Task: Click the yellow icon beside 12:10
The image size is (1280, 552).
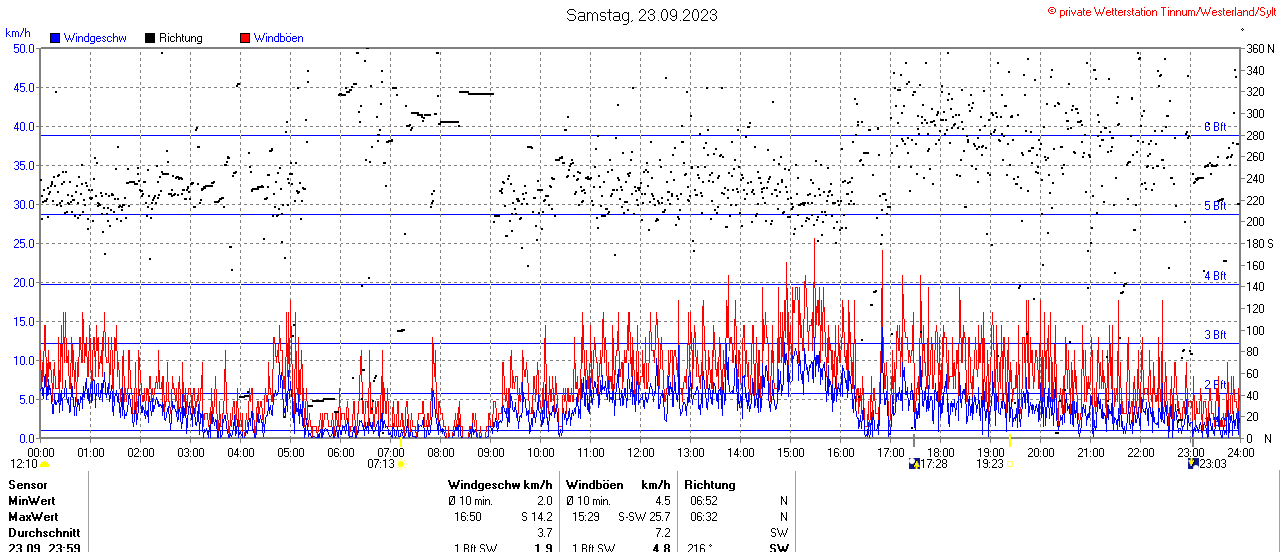Action: (45, 464)
